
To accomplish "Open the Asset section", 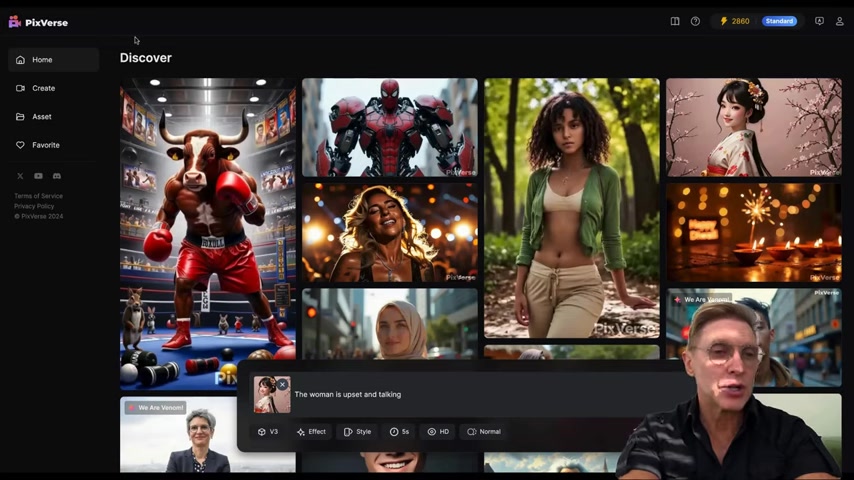I will pyautogui.click(x=53, y=117).
